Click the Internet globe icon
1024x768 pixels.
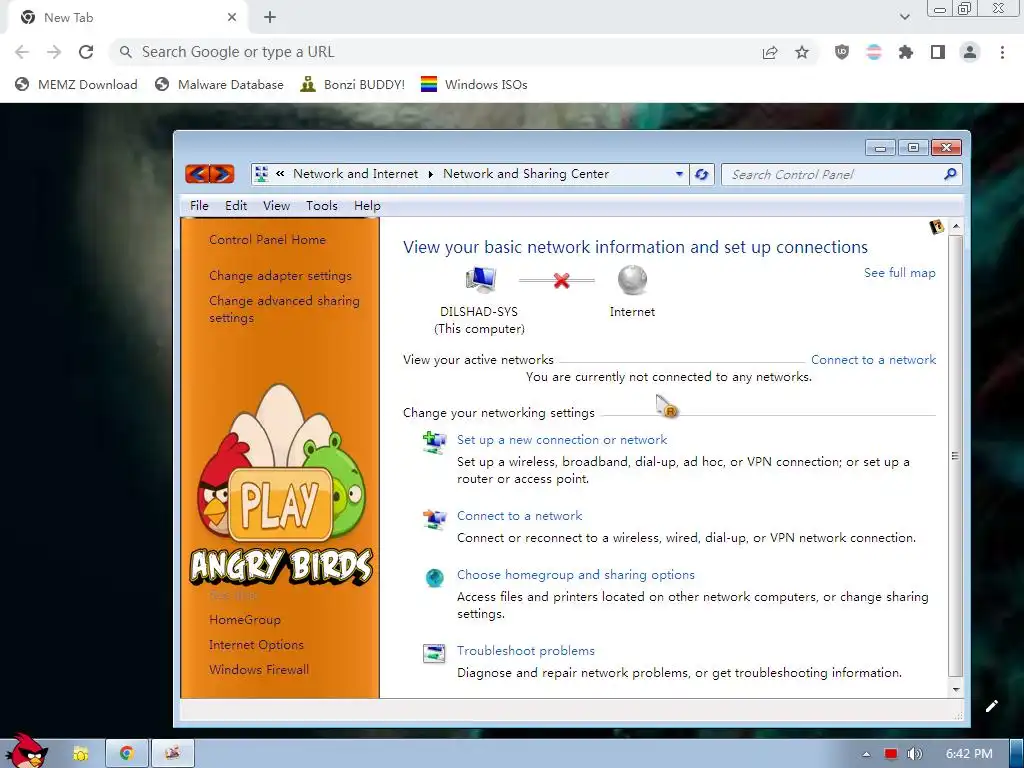click(x=632, y=280)
